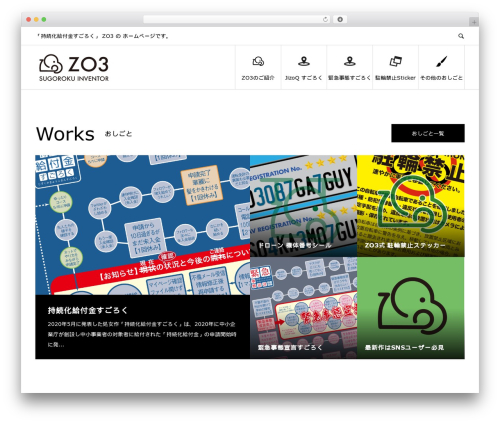500x423 pixels.
Task: Reload the page via browser refresh icon
Action: click(325, 19)
